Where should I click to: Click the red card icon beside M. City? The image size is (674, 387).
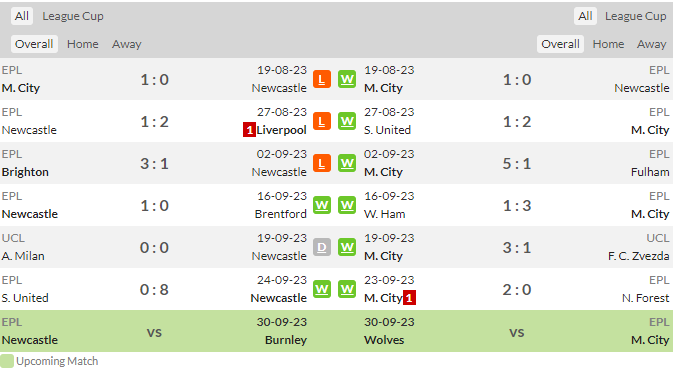coord(409,298)
